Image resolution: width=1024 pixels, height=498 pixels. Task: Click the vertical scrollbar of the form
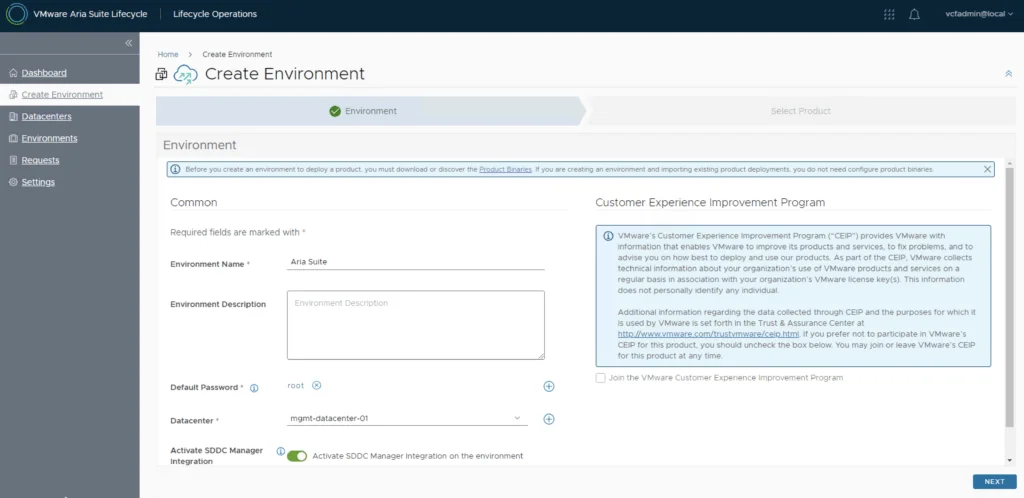click(x=1011, y=298)
